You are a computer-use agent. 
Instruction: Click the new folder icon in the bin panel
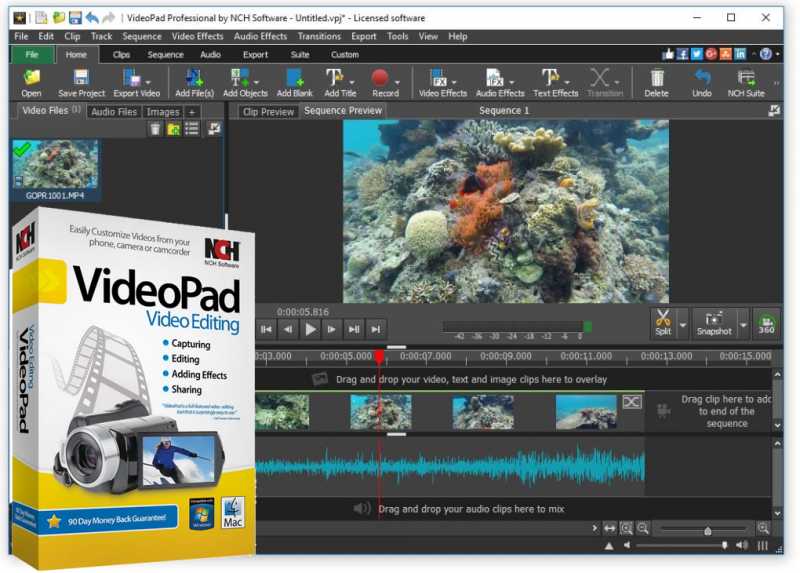(x=173, y=129)
